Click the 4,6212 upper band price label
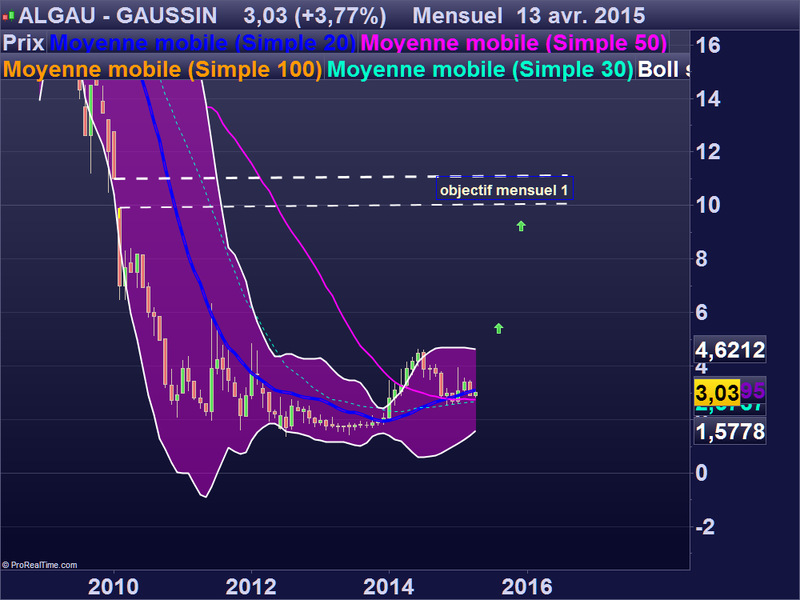The height and width of the screenshot is (600, 800). pos(730,350)
